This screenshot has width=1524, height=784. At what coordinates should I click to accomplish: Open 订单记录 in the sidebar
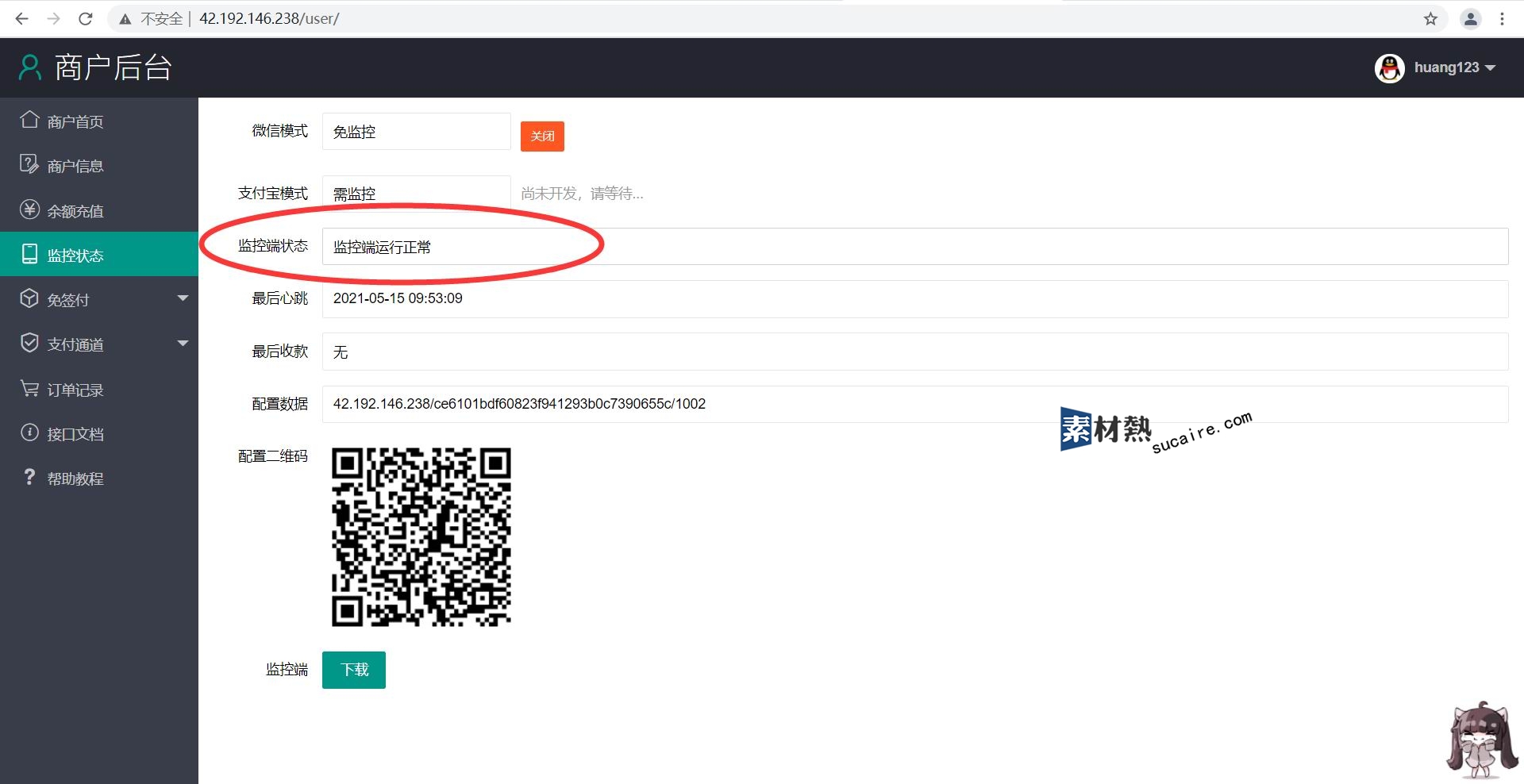(99, 389)
